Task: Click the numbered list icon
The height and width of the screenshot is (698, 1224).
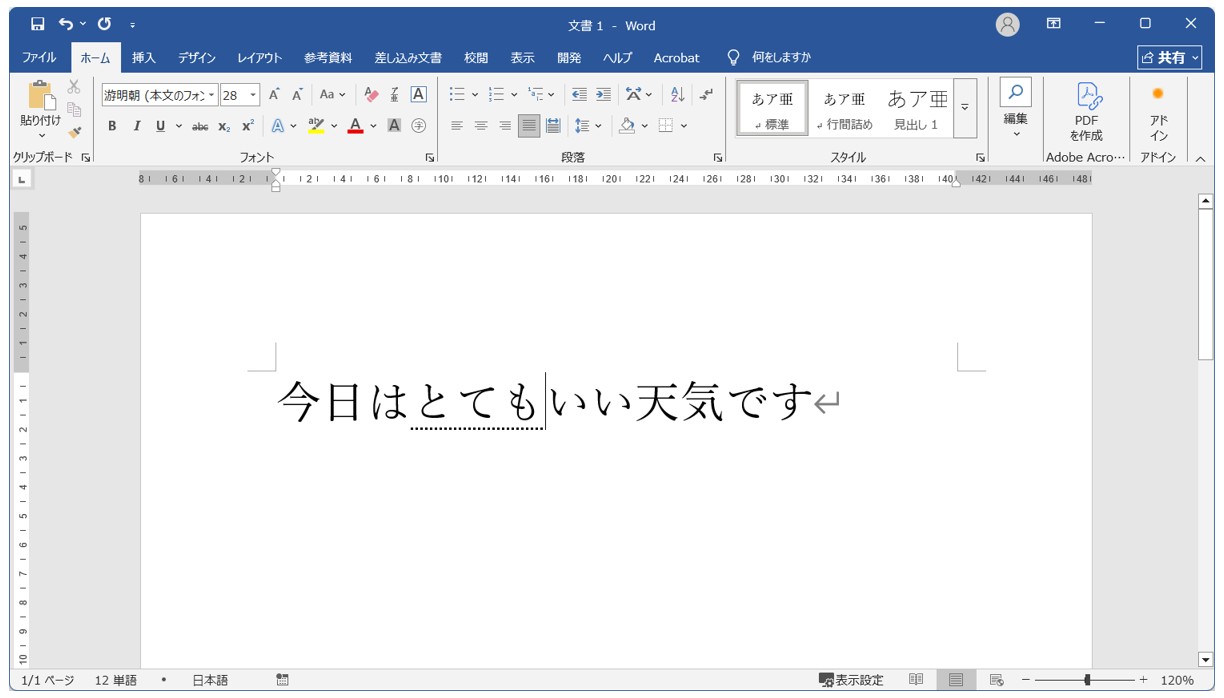Action: pyautogui.click(x=496, y=95)
